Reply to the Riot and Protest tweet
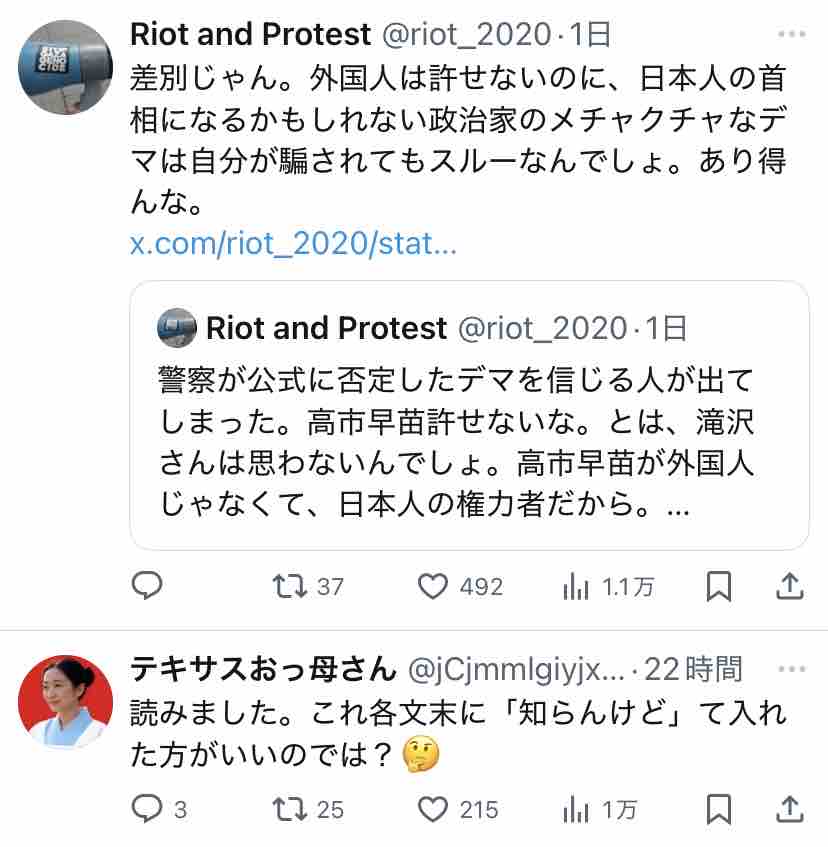828x847 pixels. [147, 586]
